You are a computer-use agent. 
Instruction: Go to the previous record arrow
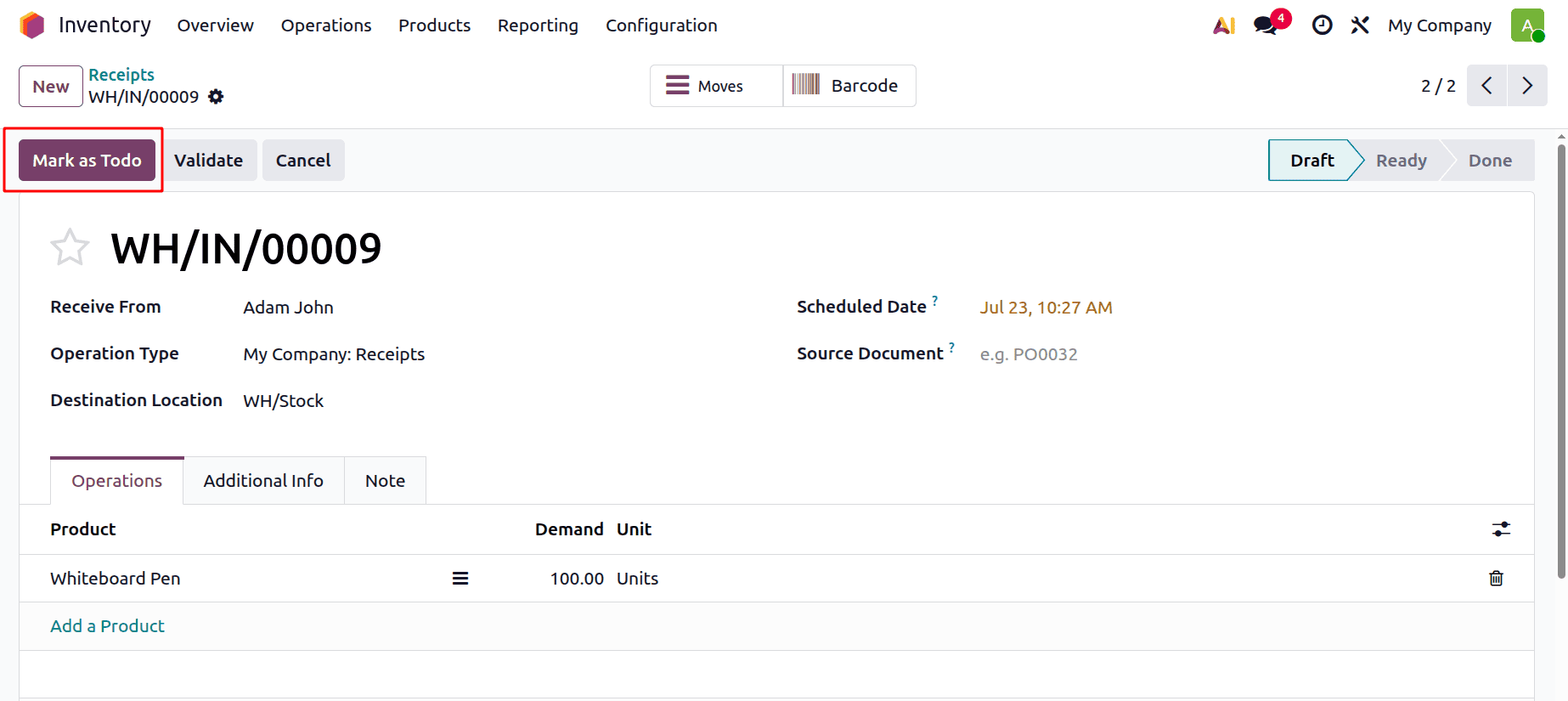(x=1486, y=86)
